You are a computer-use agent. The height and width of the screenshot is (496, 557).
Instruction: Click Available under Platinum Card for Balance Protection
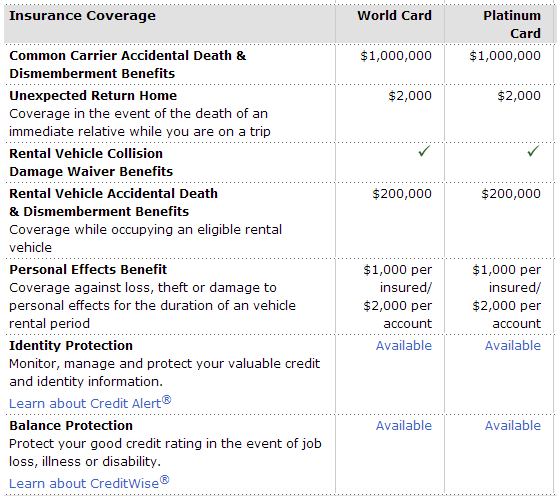[x=513, y=426]
